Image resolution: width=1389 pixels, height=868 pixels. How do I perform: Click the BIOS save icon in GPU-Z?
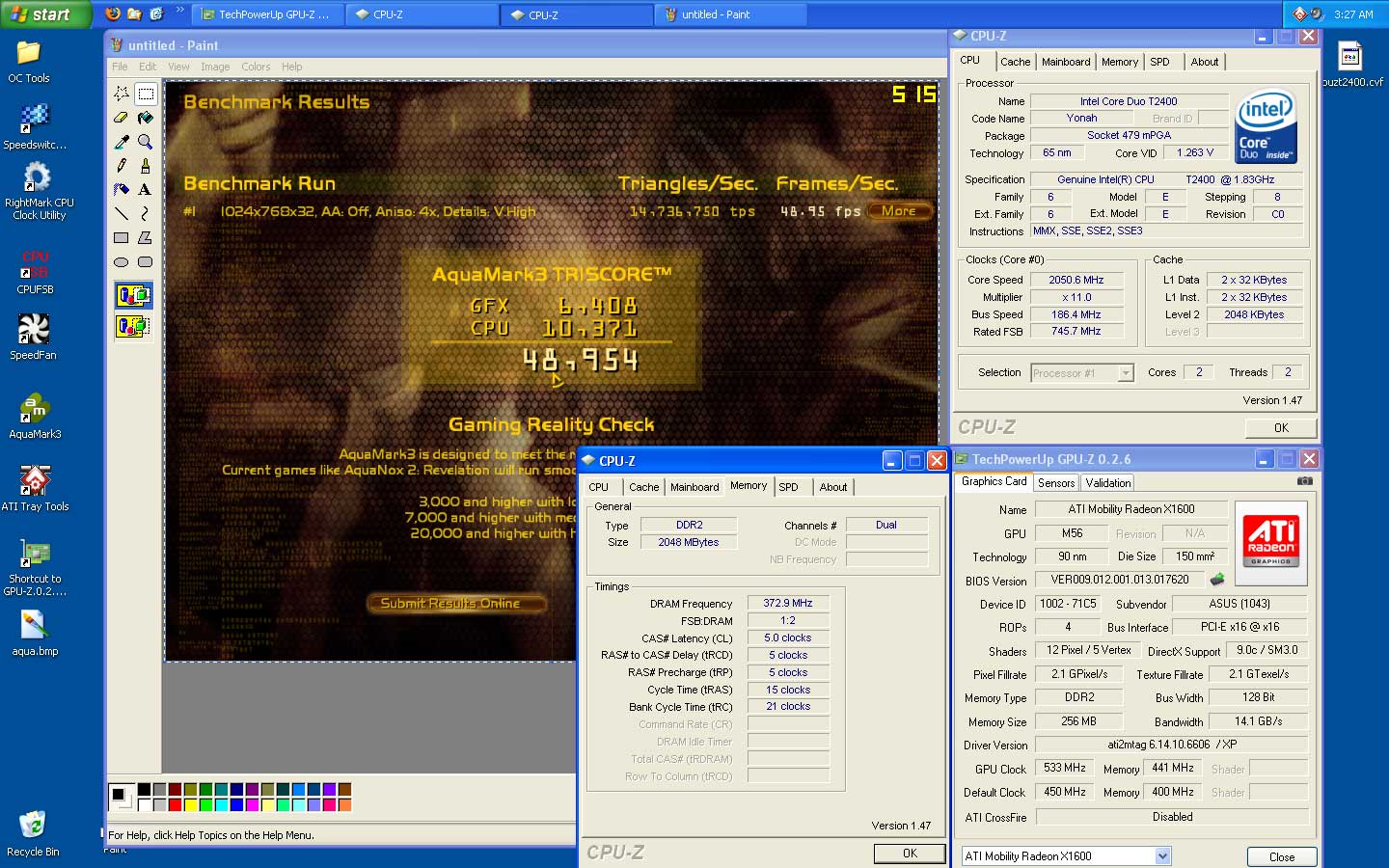tap(1217, 580)
